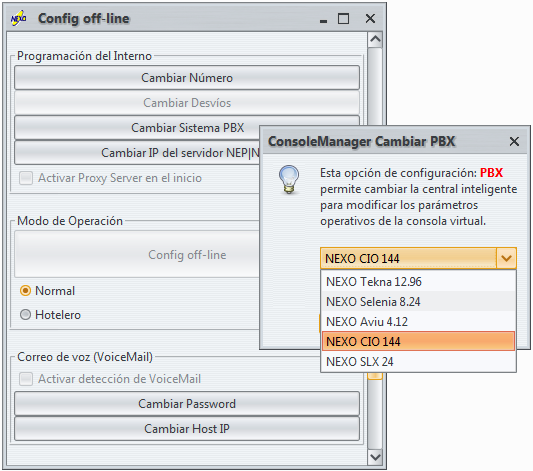Minimize the Config off-line window

click(x=323, y=20)
